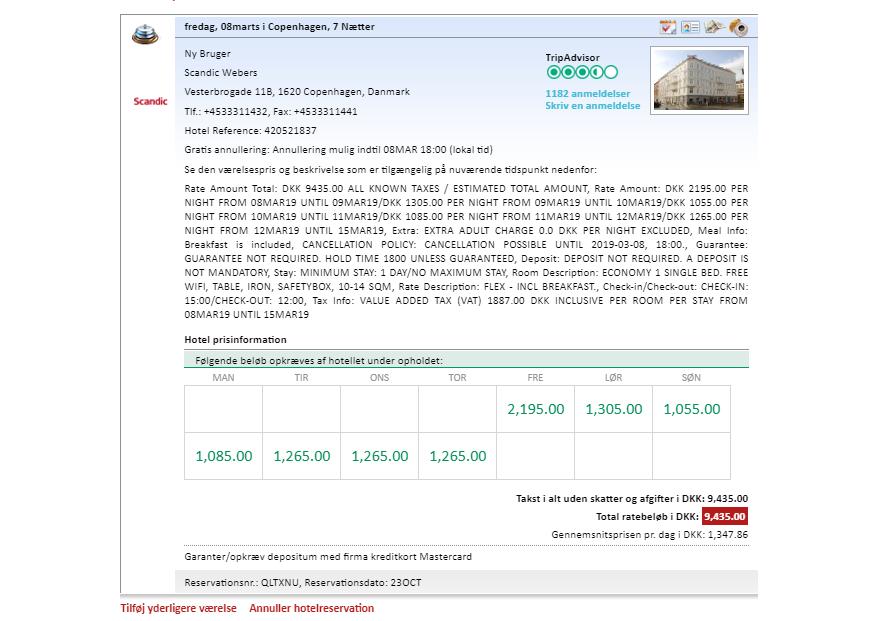Image resolution: width=896 pixels, height=621 pixels.
Task: Click the Sunday rate 1,055.00
Action: (x=691, y=409)
